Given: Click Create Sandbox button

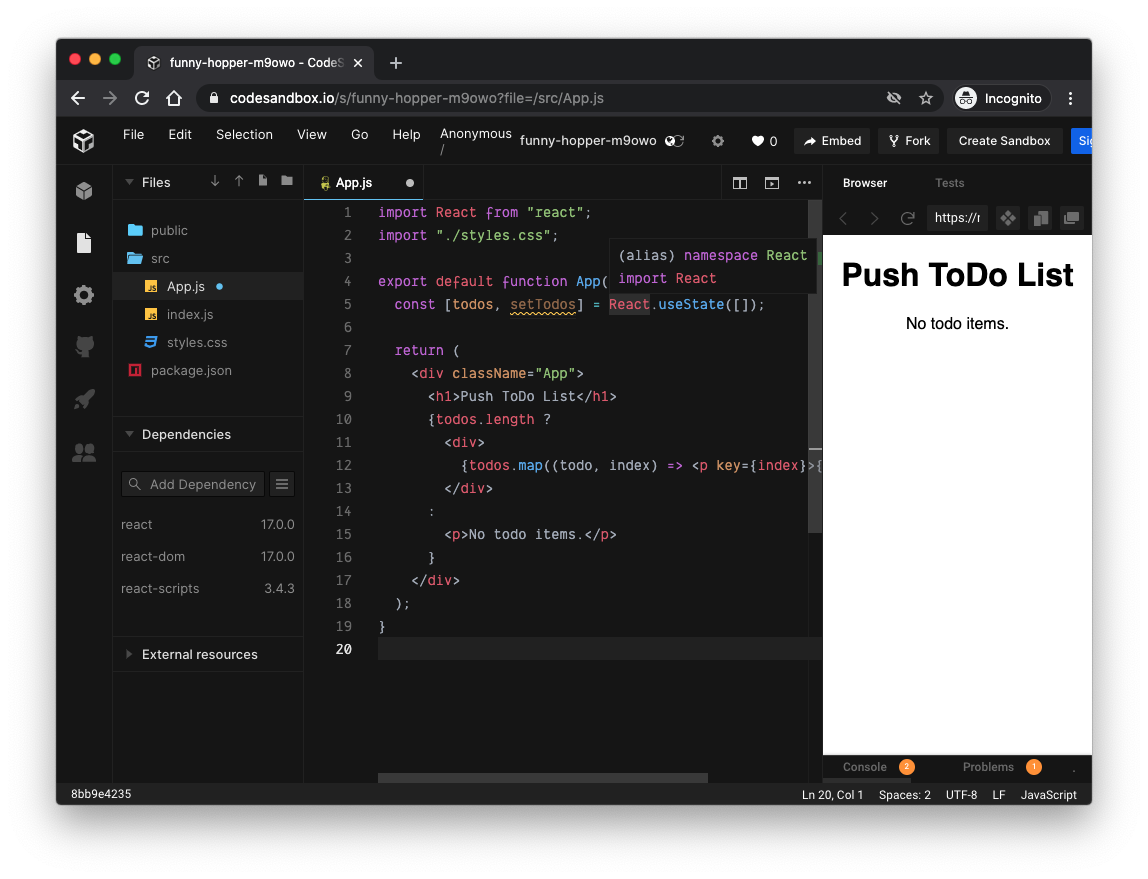Looking at the screenshot, I should coord(1004,141).
